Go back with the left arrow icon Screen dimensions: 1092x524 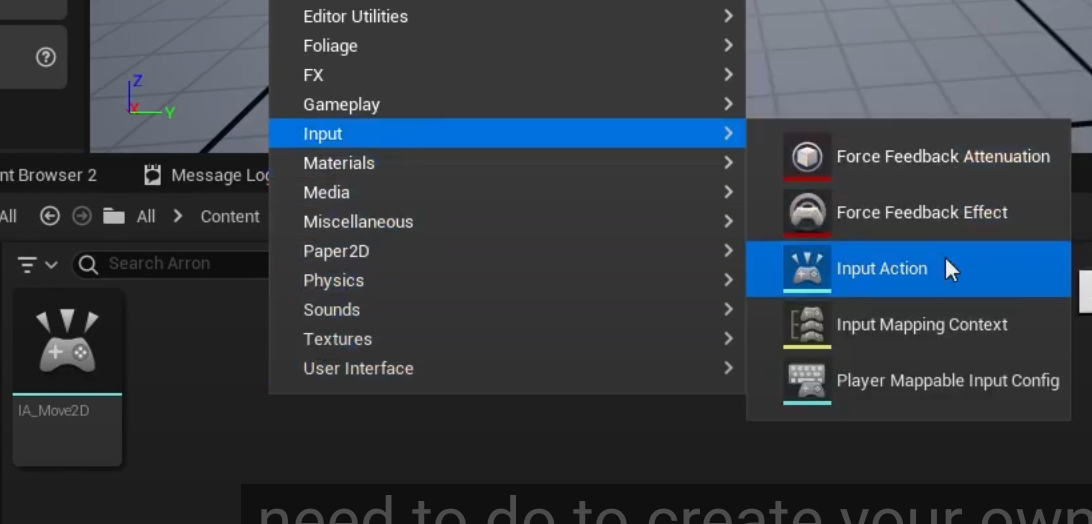[x=49, y=217]
